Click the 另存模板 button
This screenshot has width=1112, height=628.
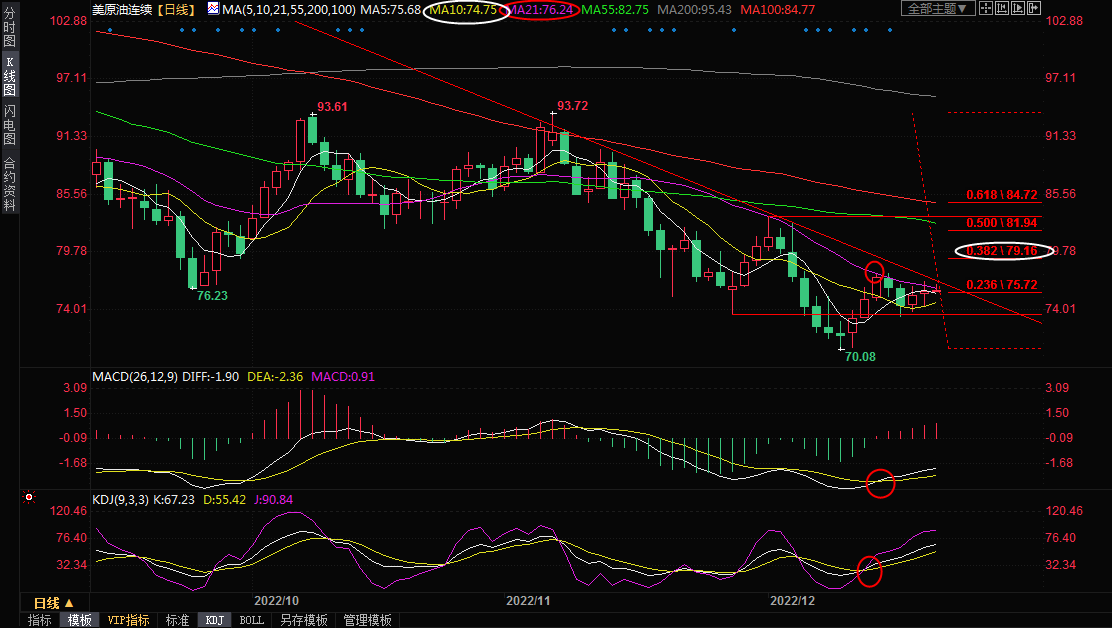point(303,620)
